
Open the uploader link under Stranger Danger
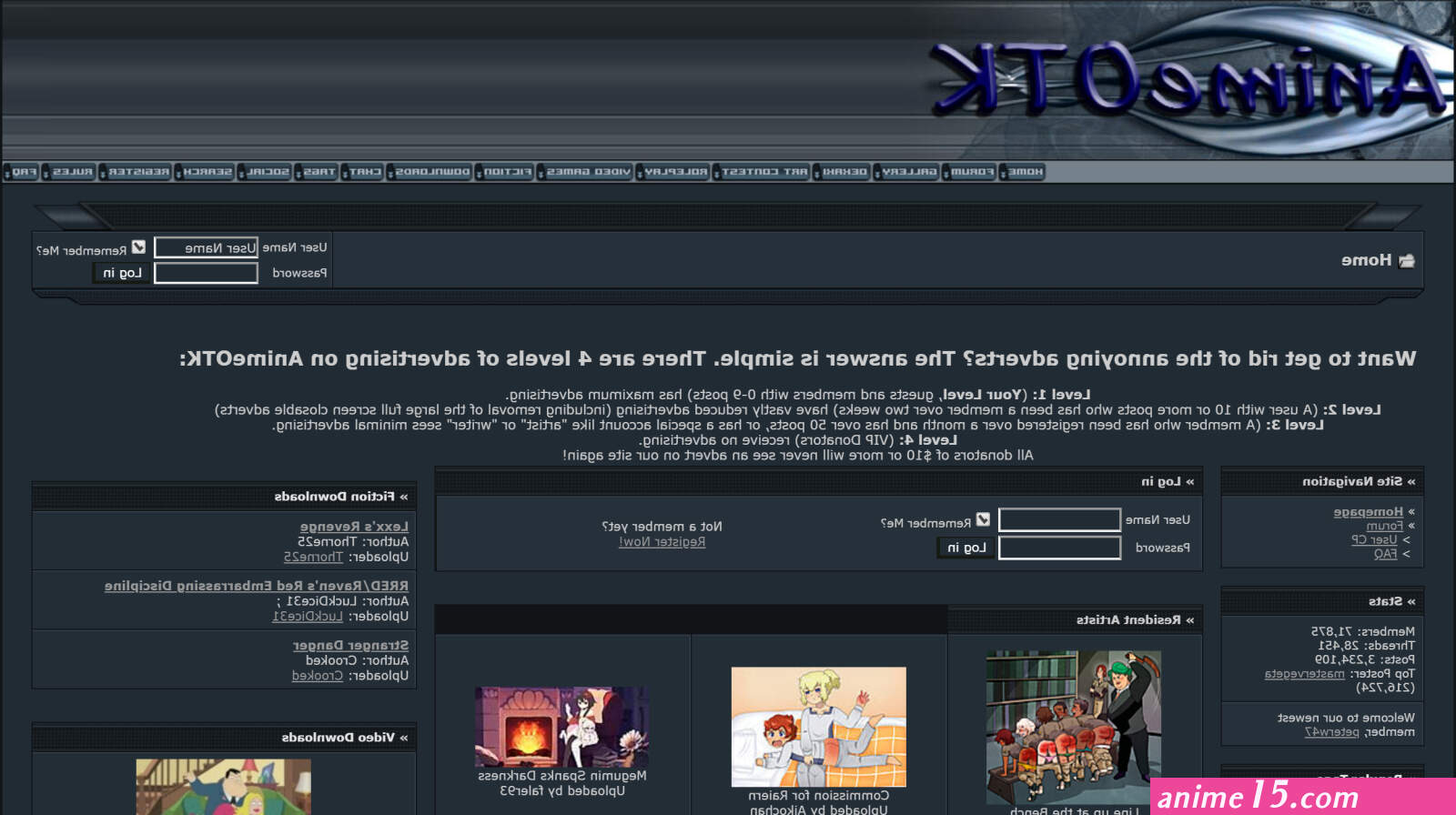(x=317, y=676)
